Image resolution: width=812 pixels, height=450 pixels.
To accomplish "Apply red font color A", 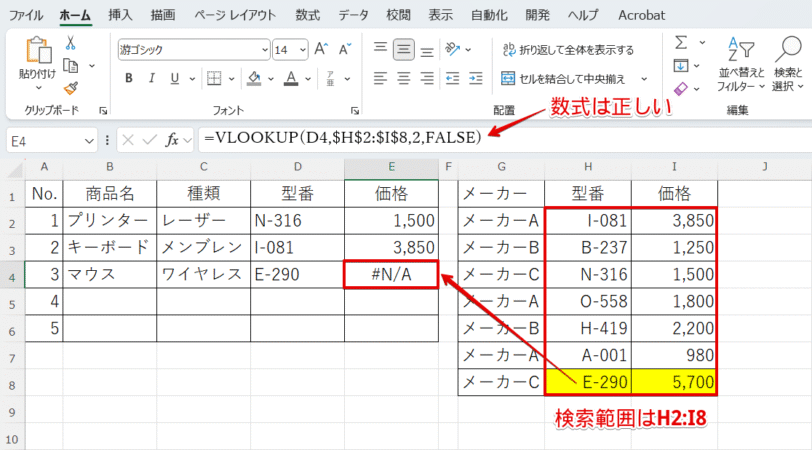I will pos(291,78).
